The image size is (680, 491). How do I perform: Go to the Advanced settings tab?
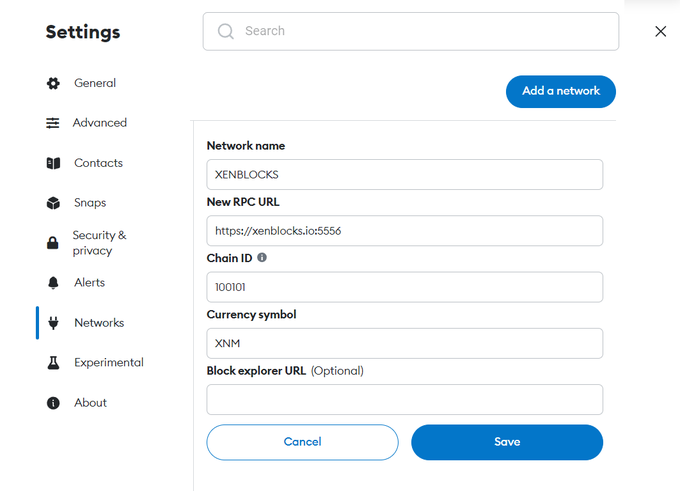pos(100,123)
